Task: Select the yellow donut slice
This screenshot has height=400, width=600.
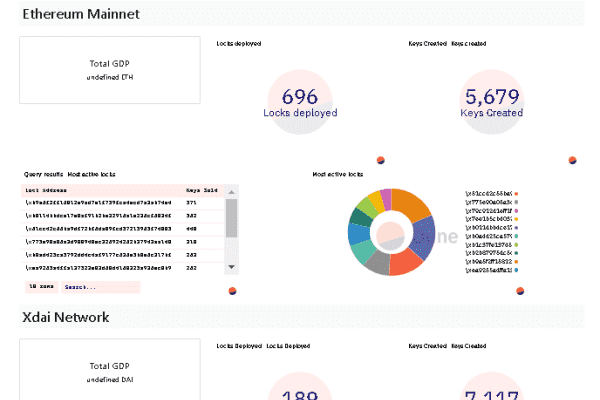Action: (x=377, y=202)
